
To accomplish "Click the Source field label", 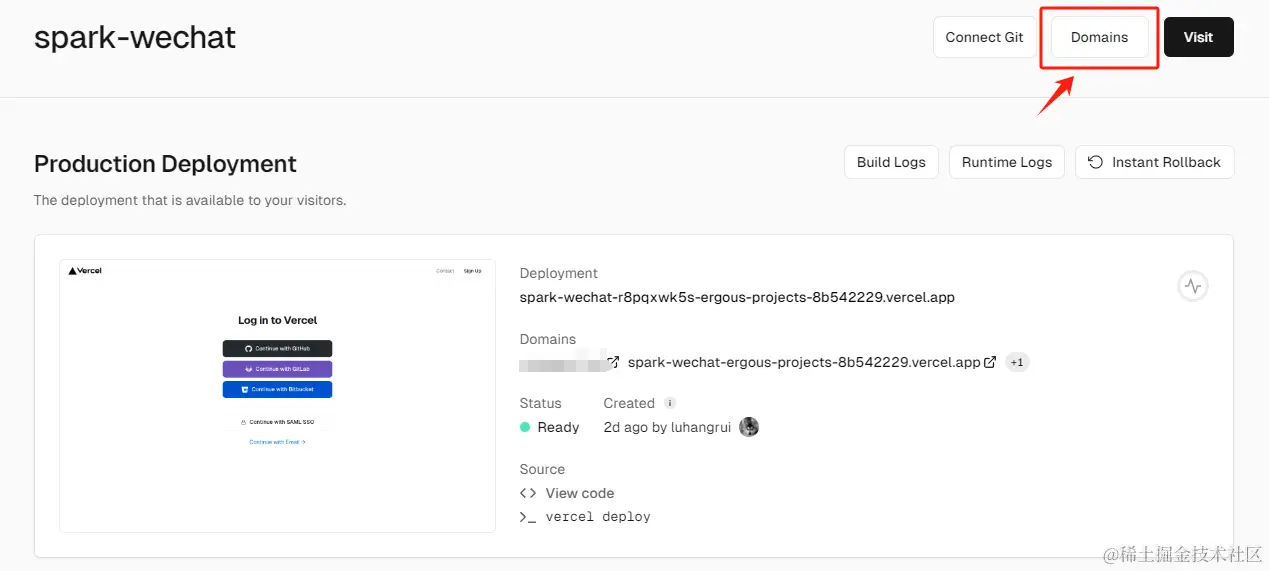I will (542, 469).
